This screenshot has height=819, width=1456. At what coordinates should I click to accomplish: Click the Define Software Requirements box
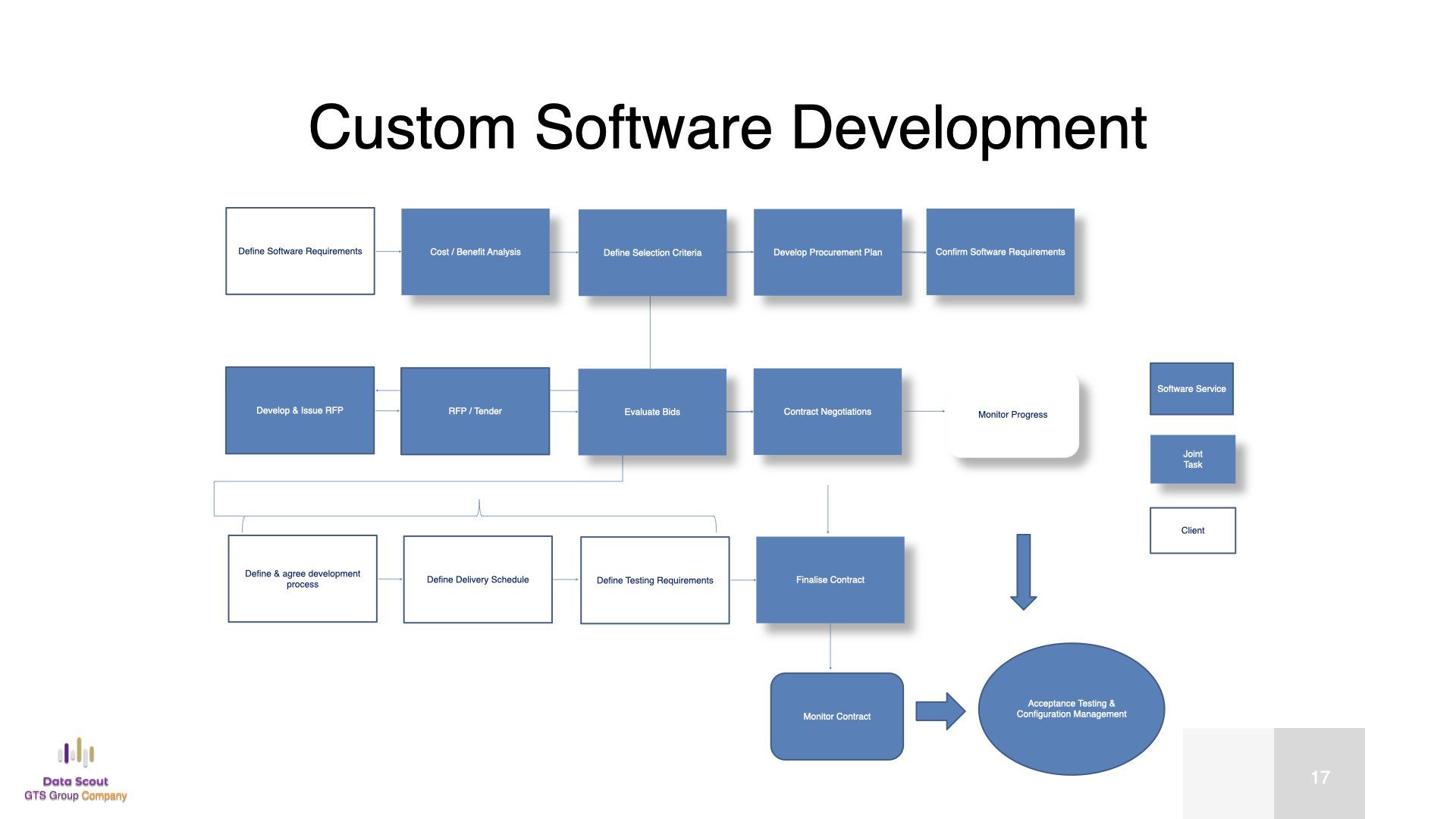(300, 251)
